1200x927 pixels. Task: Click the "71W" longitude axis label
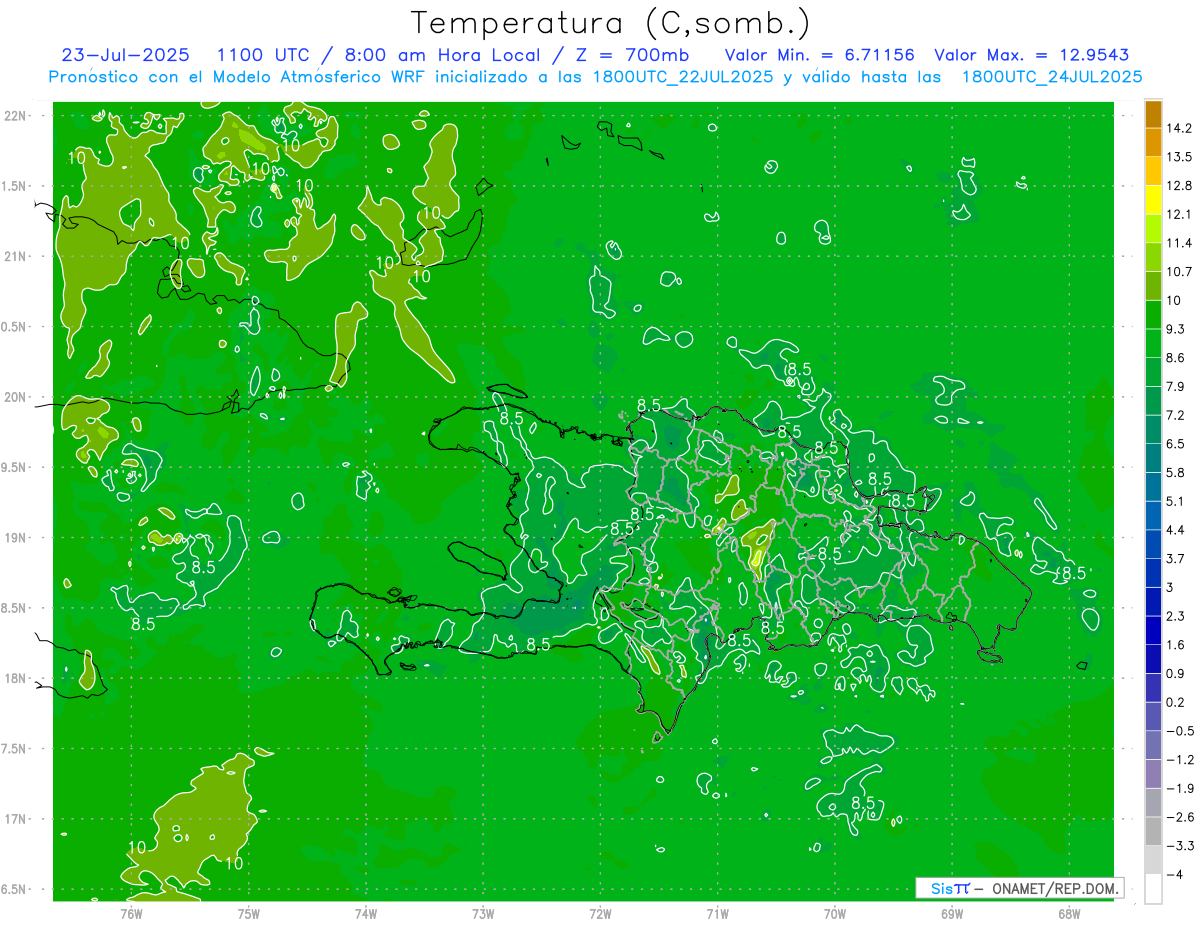coord(717,913)
